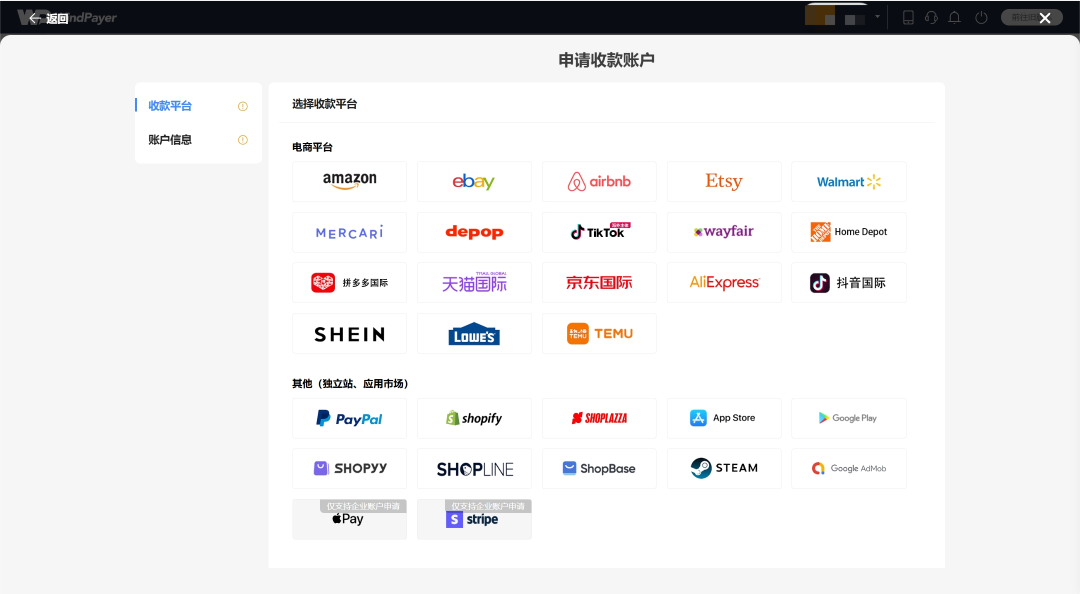Click the power logout icon

982,17
